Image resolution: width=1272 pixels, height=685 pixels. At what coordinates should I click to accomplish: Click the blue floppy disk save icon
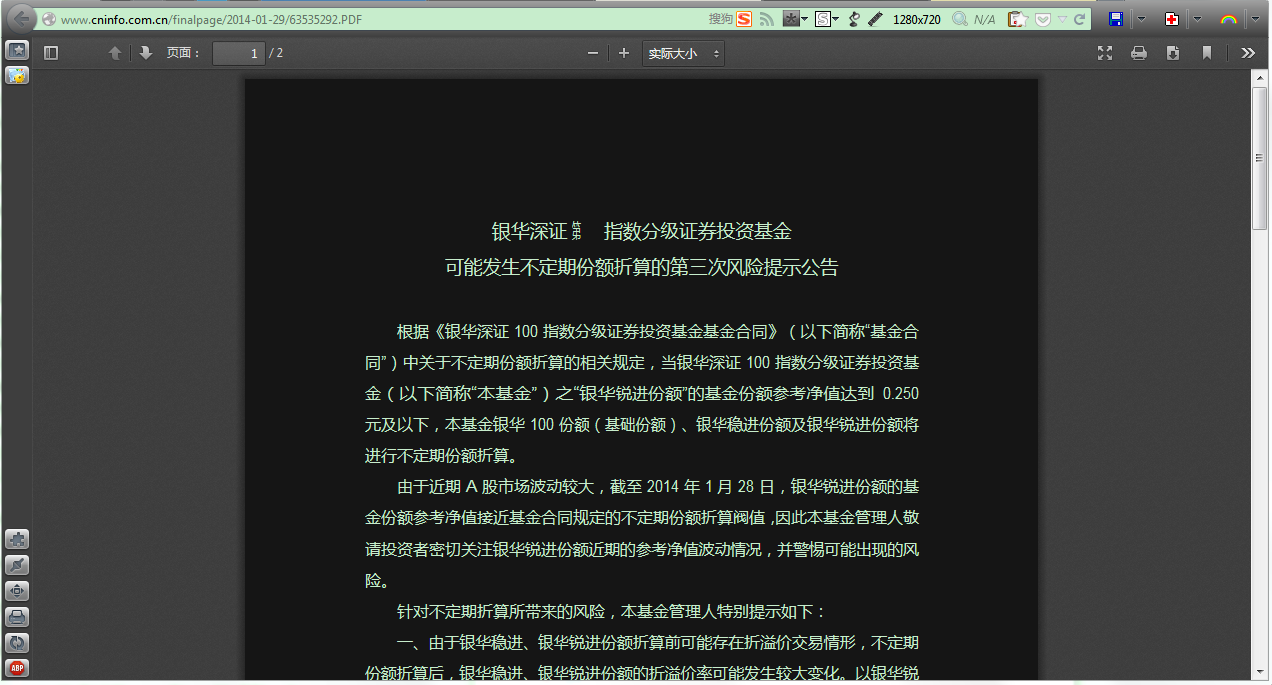(x=1116, y=19)
